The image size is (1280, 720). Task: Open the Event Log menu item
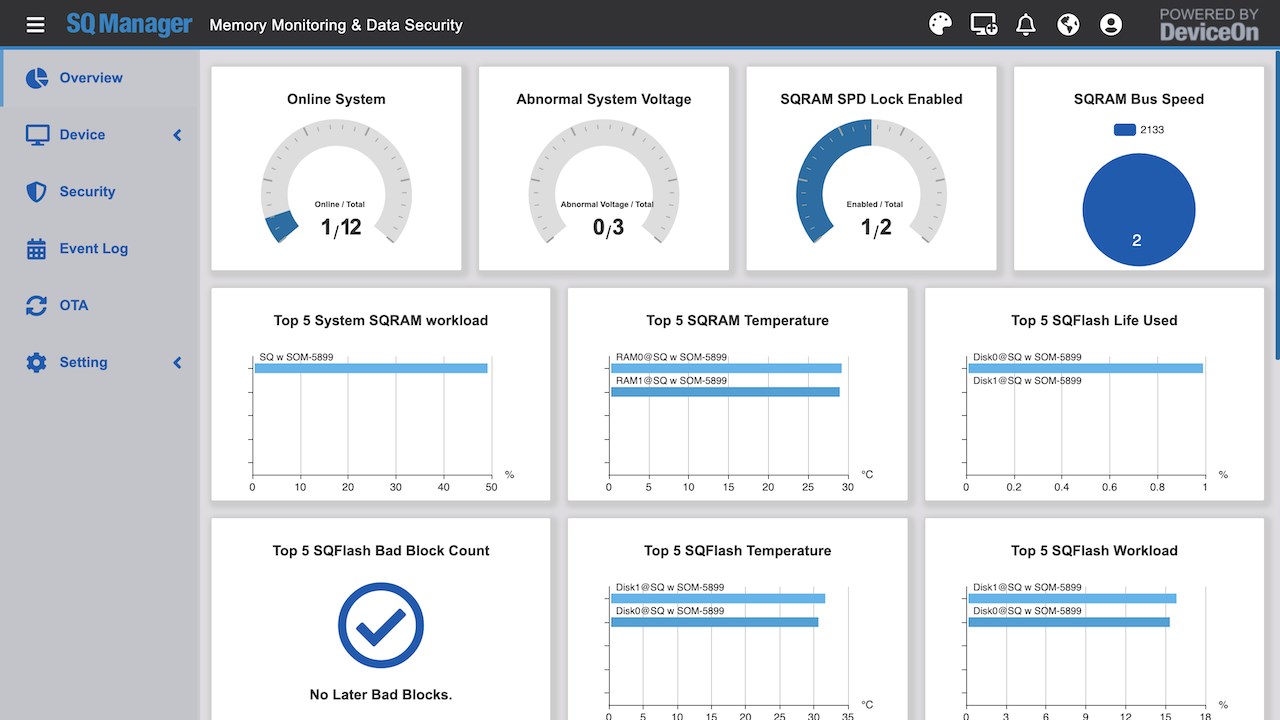point(100,249)
